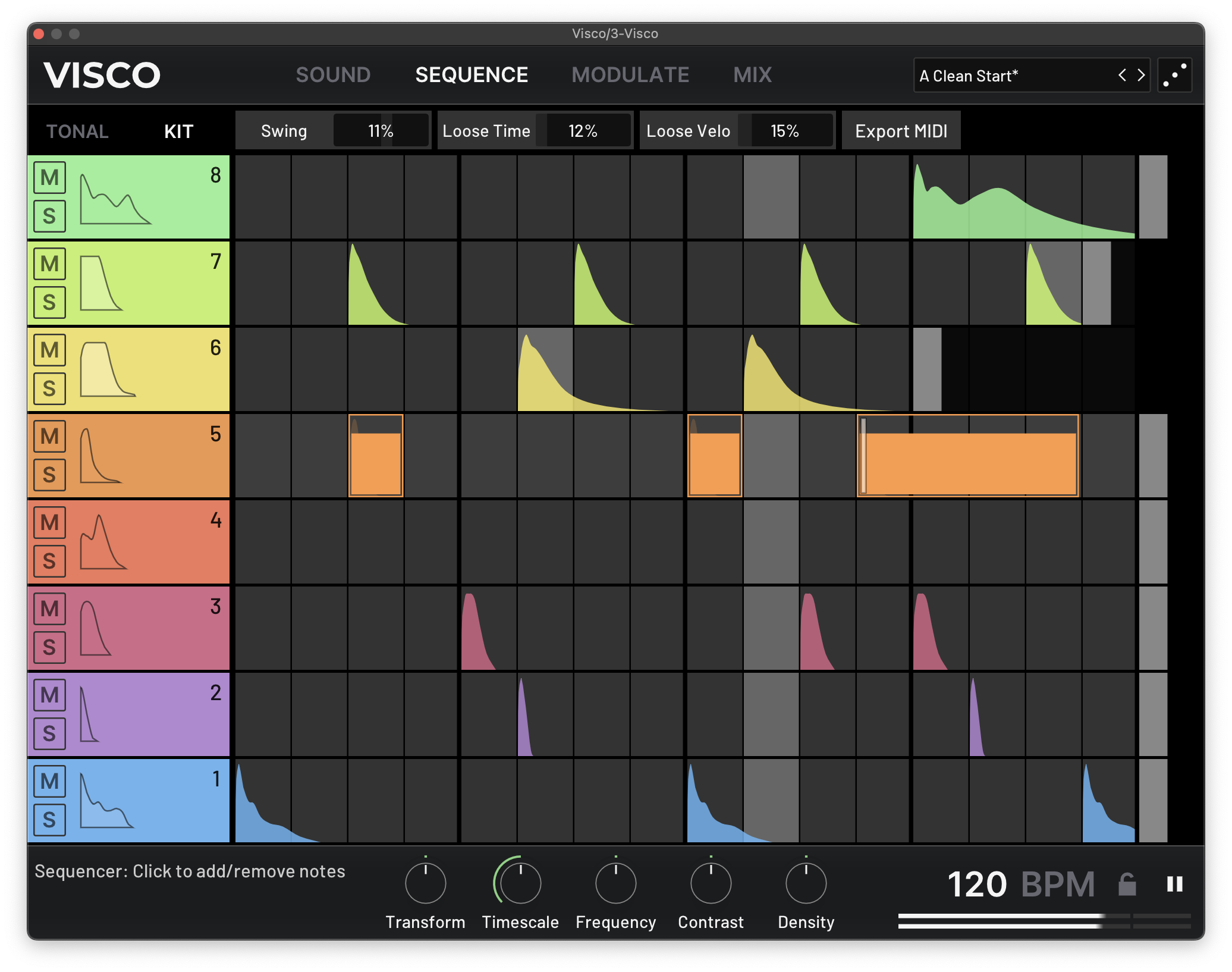
Task: Mute track 7
Action: point(49,264)
